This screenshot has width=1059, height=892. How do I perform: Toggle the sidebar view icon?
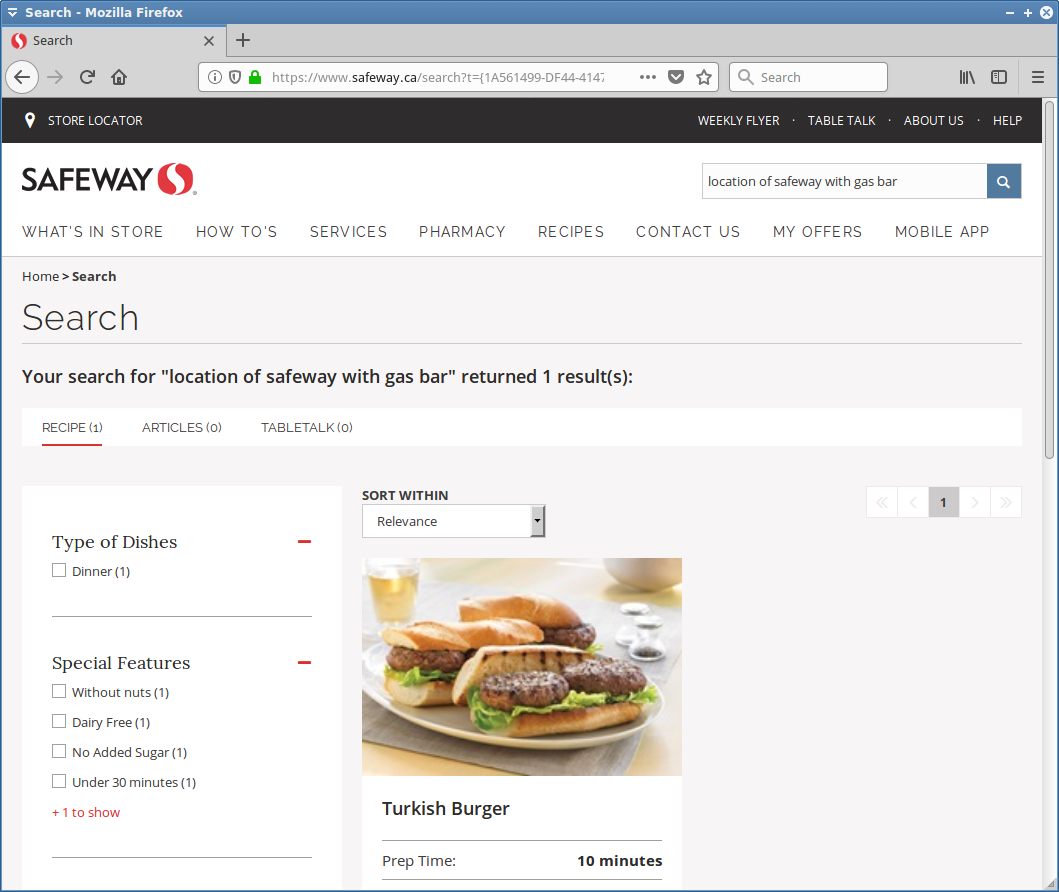pos(999,77)
